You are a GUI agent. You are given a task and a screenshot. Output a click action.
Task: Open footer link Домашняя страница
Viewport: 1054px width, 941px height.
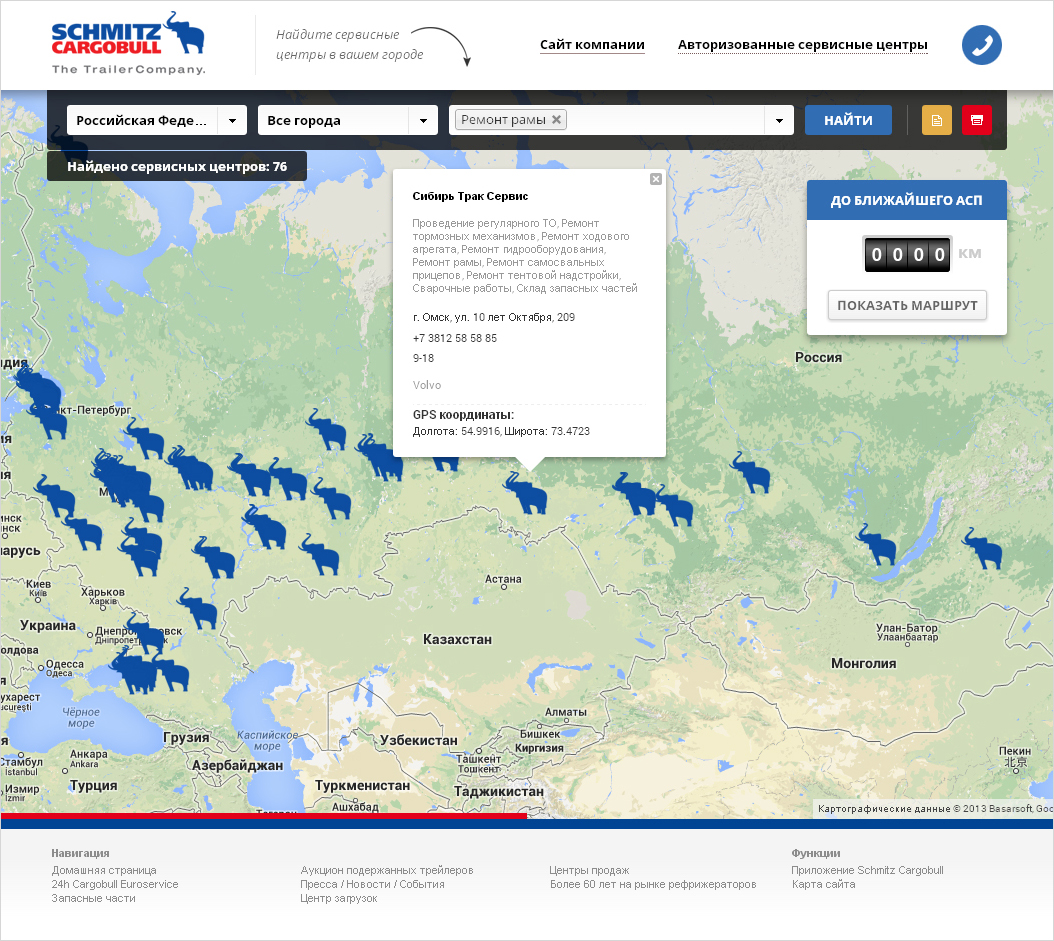point(104,870)
